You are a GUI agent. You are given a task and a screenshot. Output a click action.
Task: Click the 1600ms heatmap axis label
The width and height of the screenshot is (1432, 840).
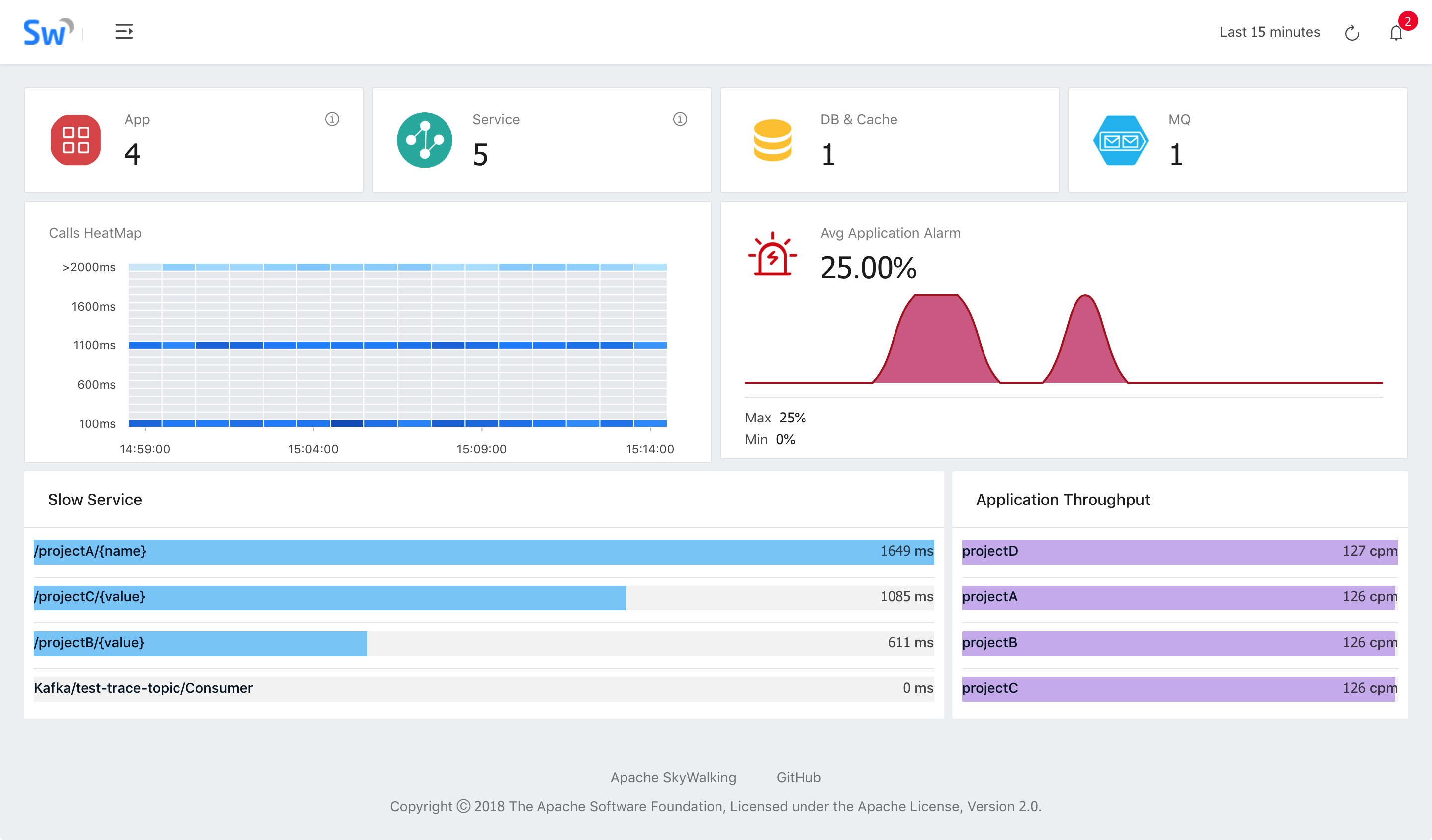pos(93,307)
